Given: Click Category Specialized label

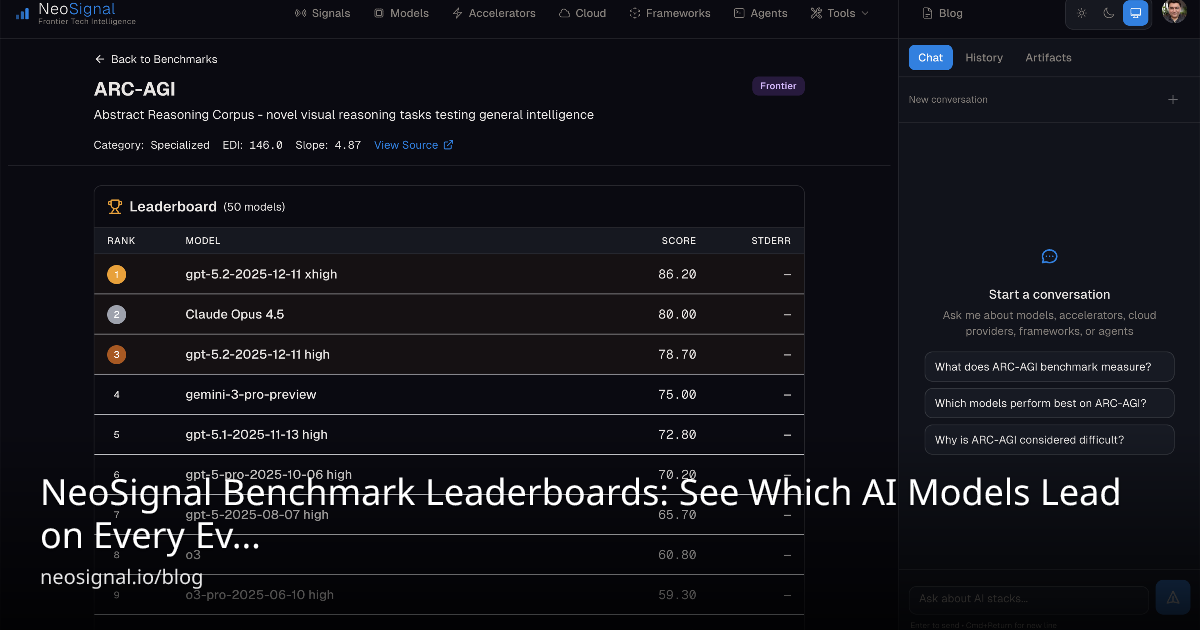Looking at the screenshot, I should point(152,145).
